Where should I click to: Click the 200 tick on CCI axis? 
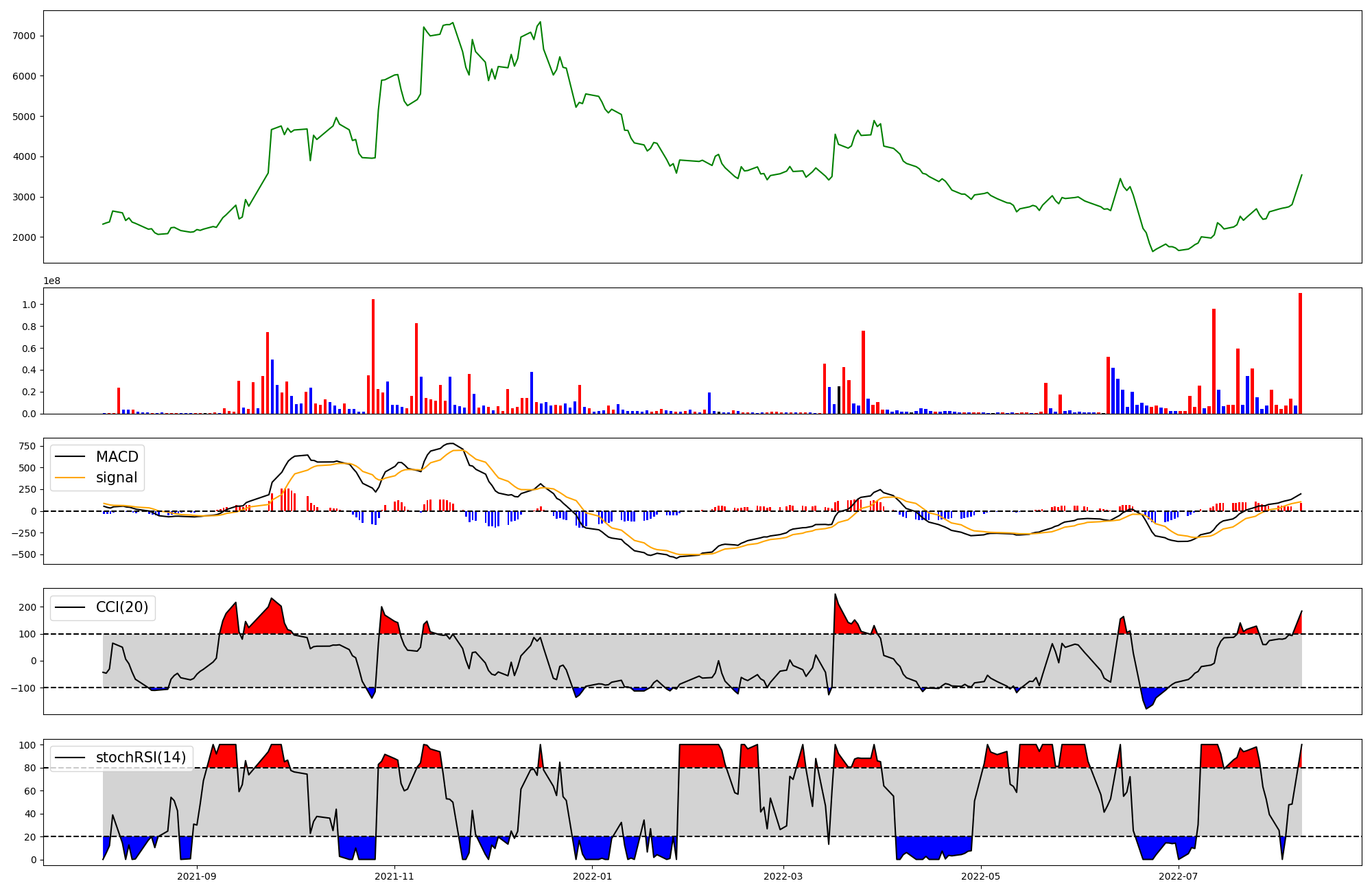click(x=27, y=607)
